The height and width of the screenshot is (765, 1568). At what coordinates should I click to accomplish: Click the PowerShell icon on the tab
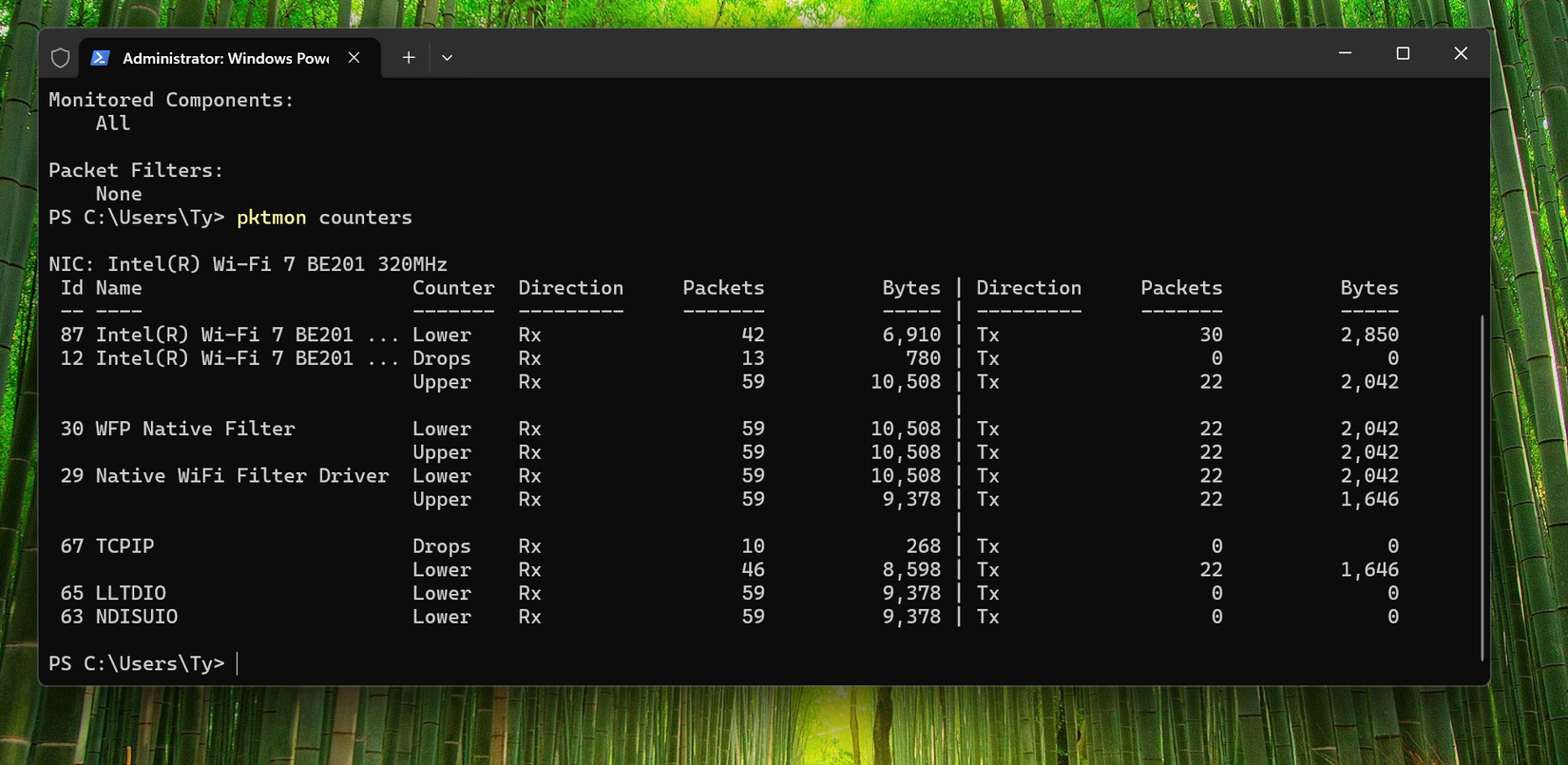click(100, 58)
